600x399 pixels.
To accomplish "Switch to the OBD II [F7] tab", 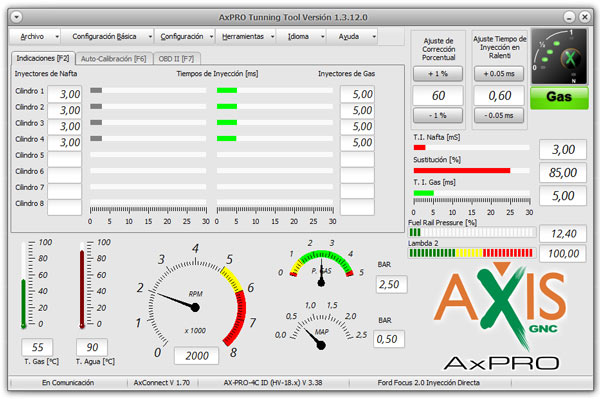I will [x=176, y=59].
